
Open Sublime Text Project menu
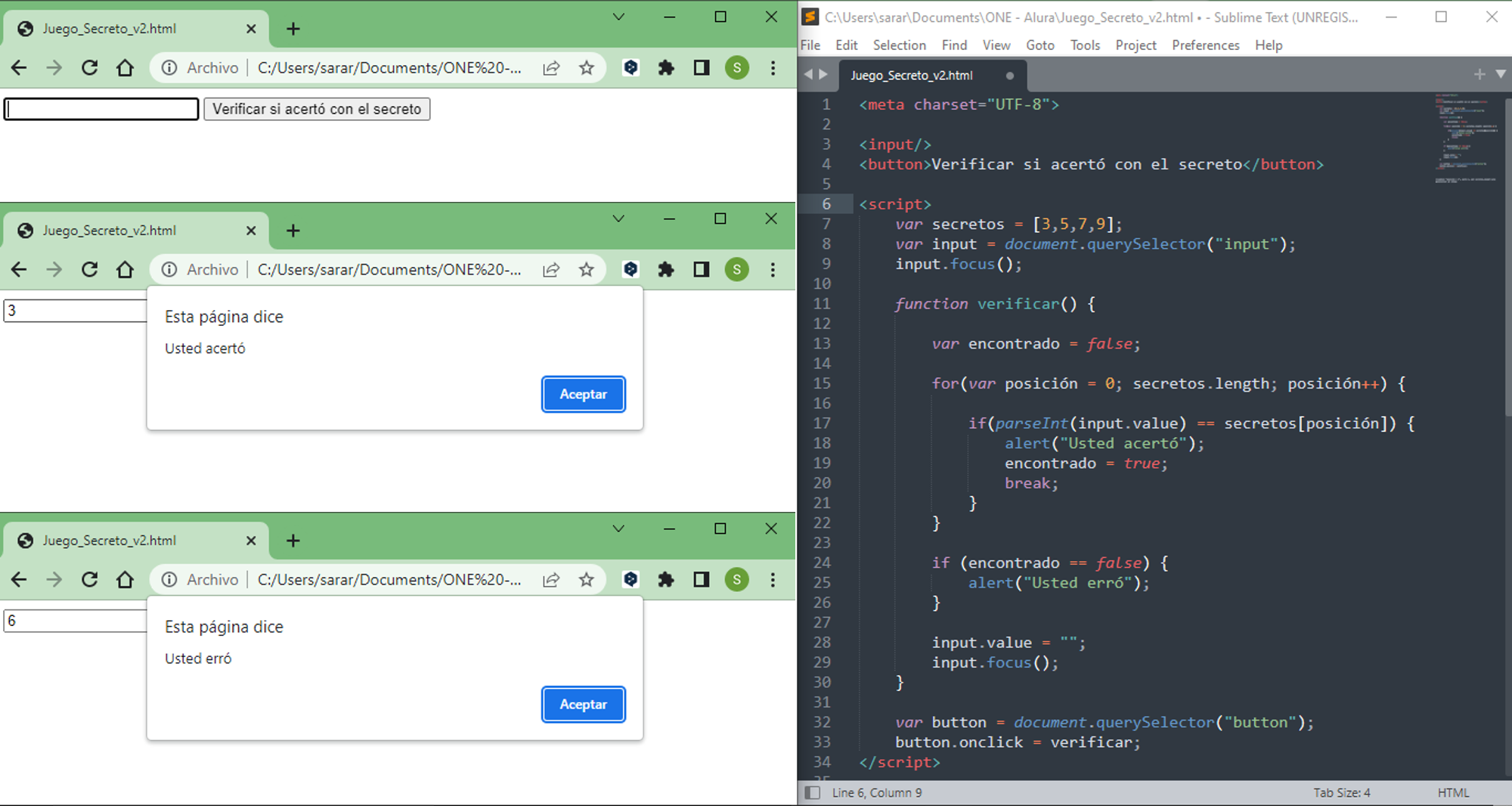coord(1136,45)
